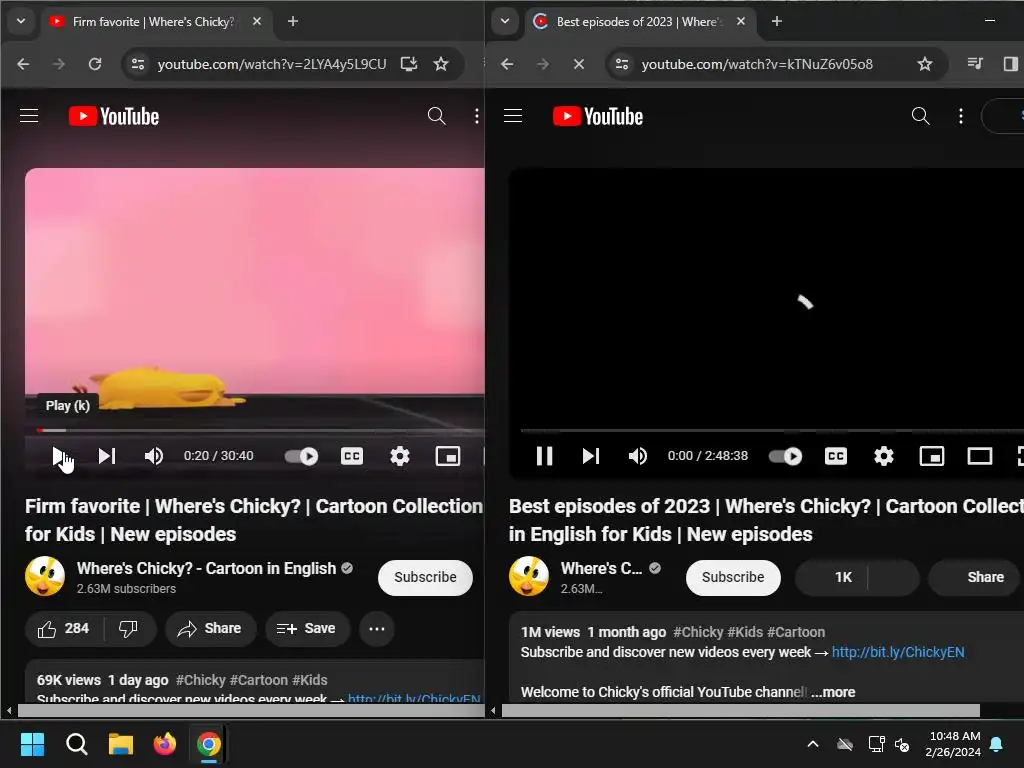The height and width of the screenshot is (768, 1024).
Task: Toggle closed captions in left window player
Action: pos(352,456)
